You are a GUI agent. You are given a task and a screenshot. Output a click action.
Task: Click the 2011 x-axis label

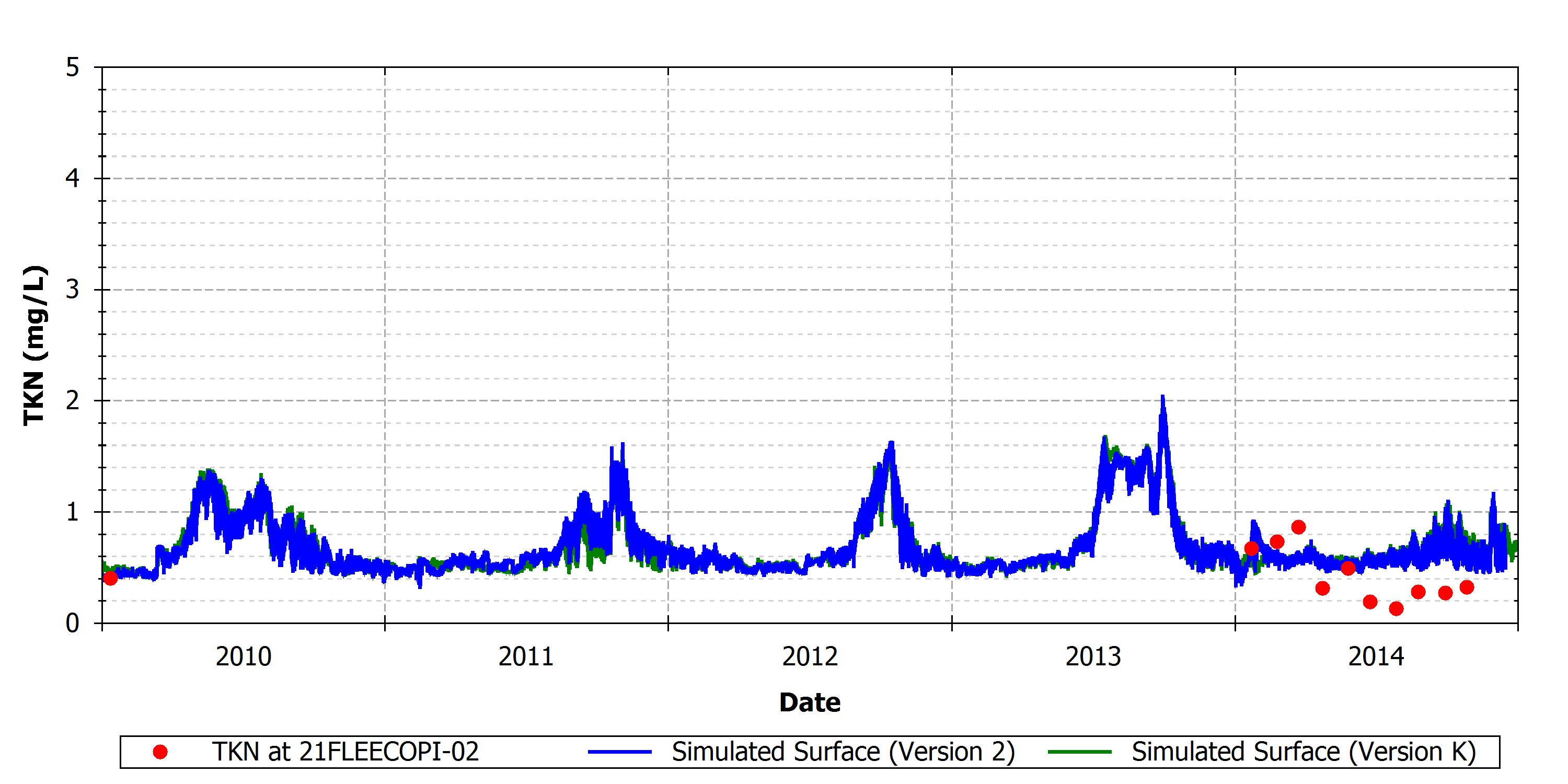526,657
